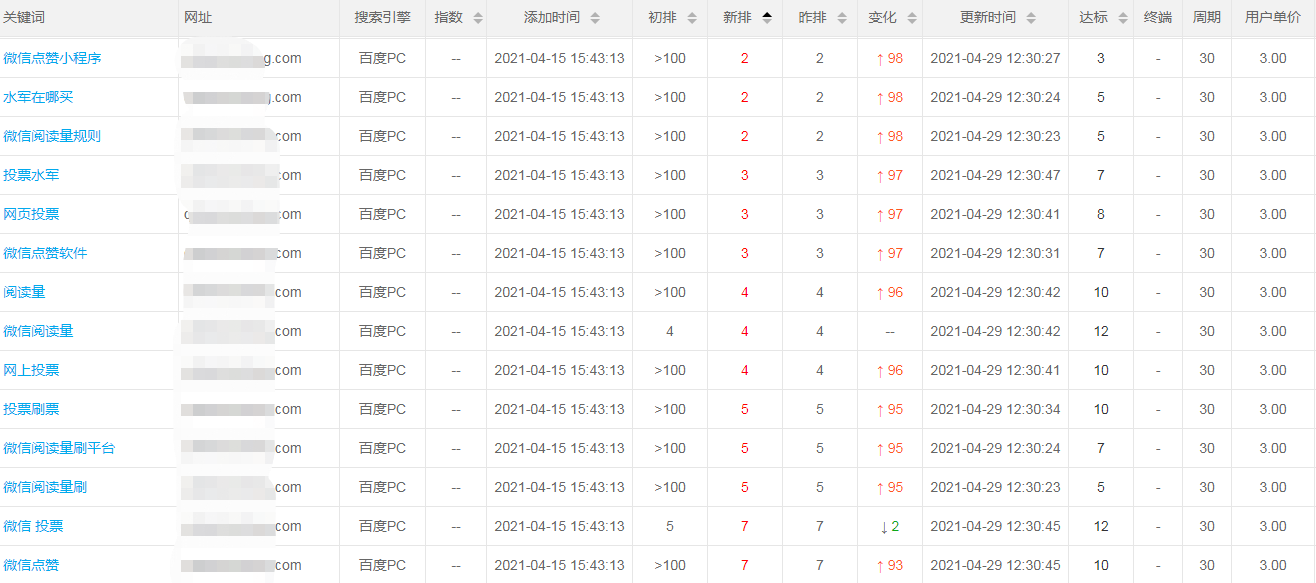1316x583 pixels.
Task: Click 百度PC in 投票水军 row
Action: point(382,175)
